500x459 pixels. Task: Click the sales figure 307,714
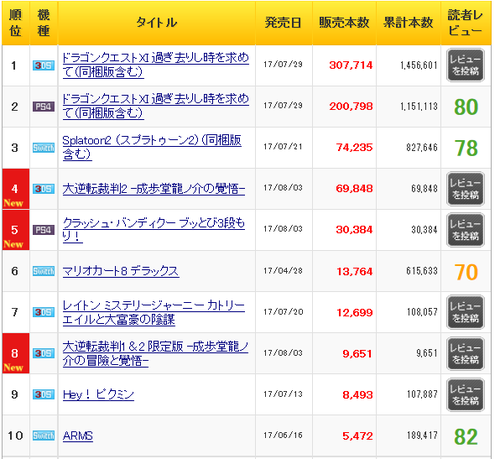[351, 65]
